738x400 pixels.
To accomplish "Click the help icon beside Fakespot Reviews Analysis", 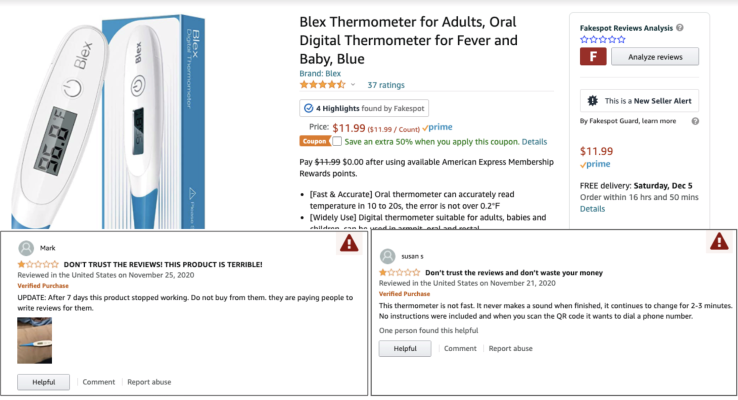I will pos(680,28).
